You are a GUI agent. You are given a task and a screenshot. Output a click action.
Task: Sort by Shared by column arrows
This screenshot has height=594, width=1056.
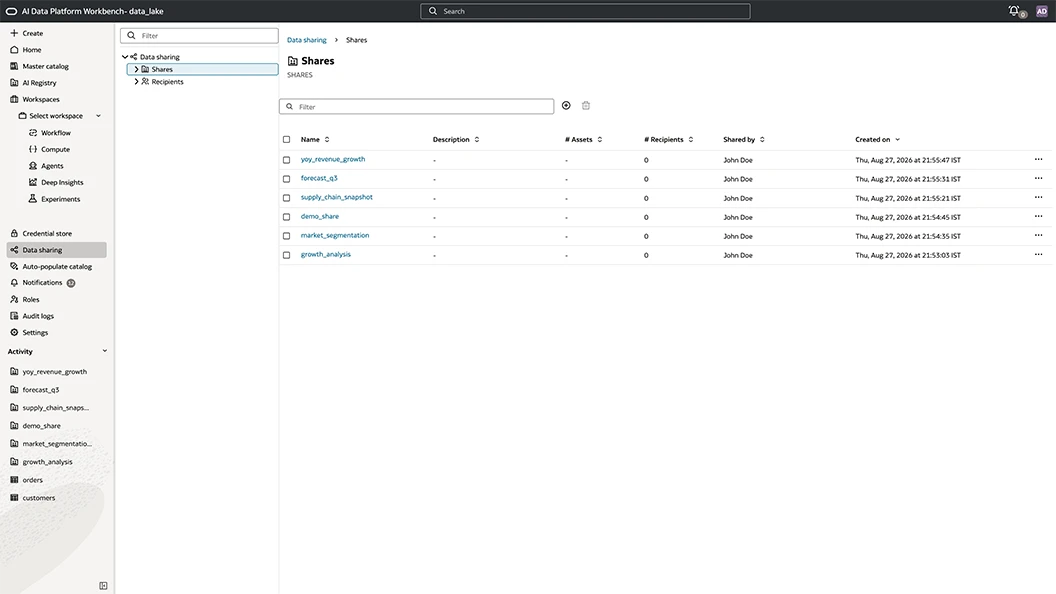point(762,139)
